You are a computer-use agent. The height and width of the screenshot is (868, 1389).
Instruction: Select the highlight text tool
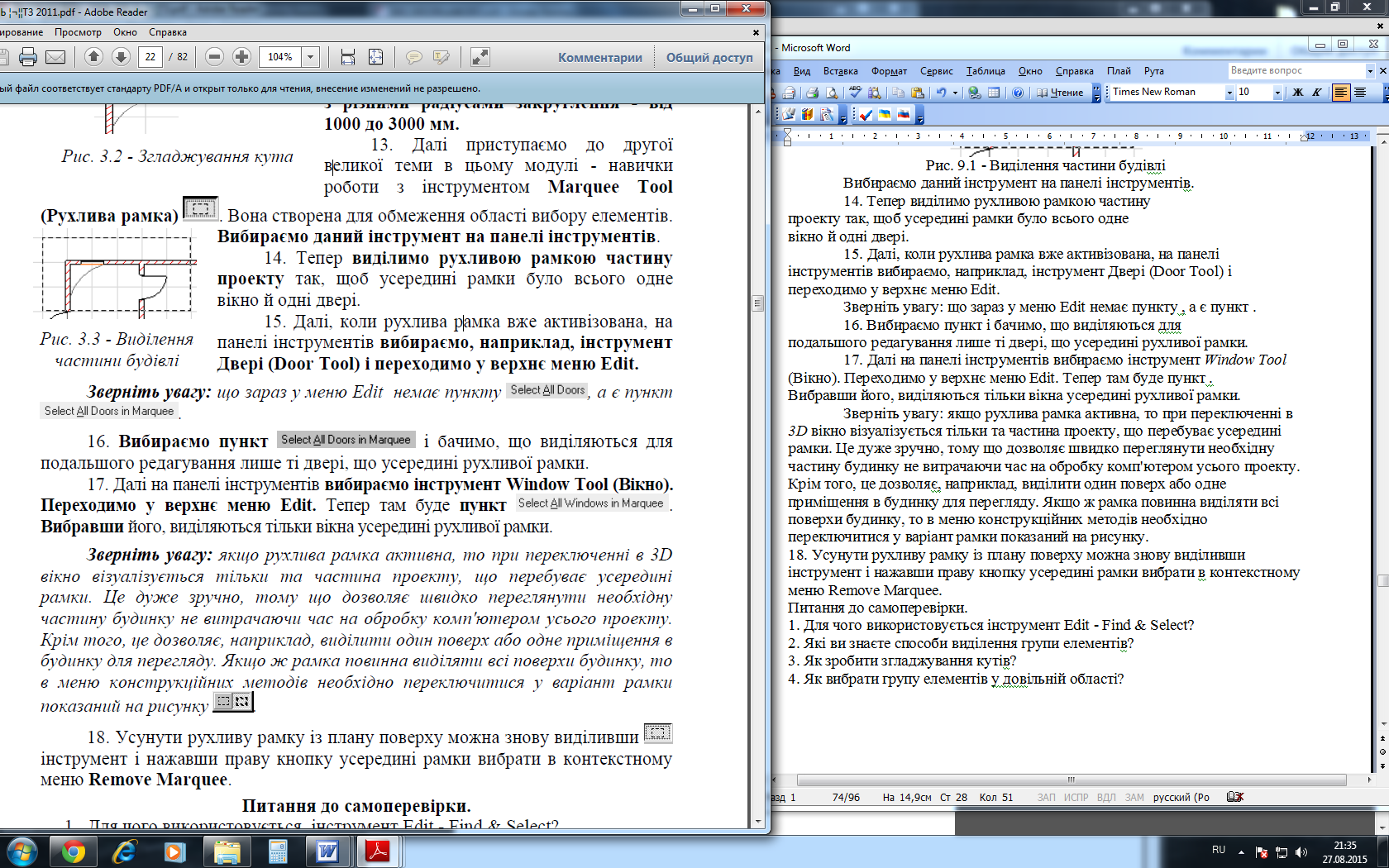point(442,57)
